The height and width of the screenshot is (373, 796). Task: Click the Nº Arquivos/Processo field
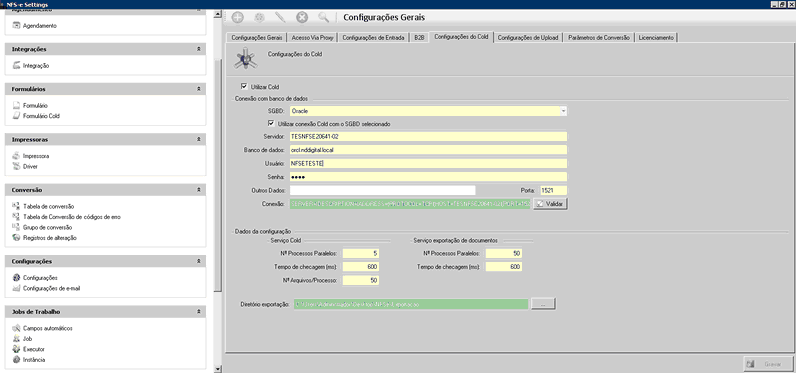pos(361,280)
